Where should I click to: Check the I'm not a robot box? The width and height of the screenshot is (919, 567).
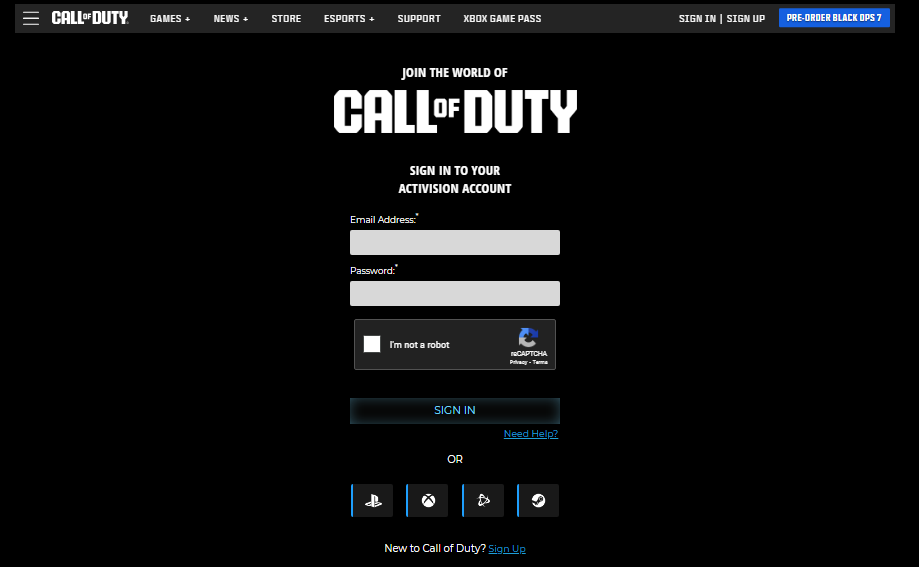372,344
